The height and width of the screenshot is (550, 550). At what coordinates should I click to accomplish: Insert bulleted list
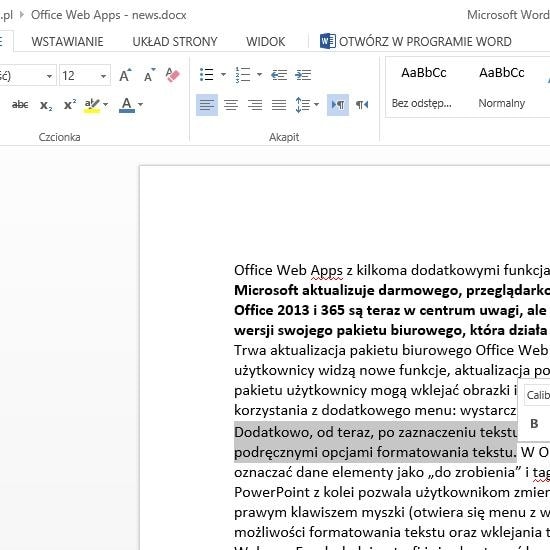(x=207, y=75)
